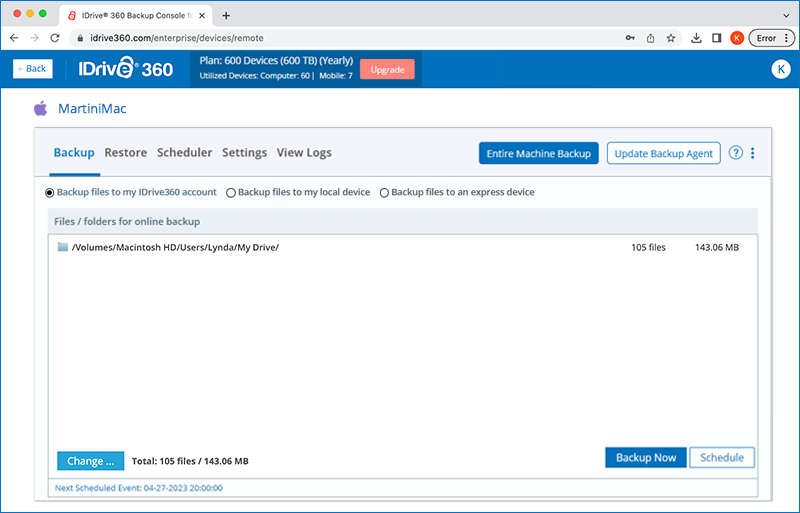Click the Error browser menu button
Screen dimensions: 800x513
(x=771, y=38)
